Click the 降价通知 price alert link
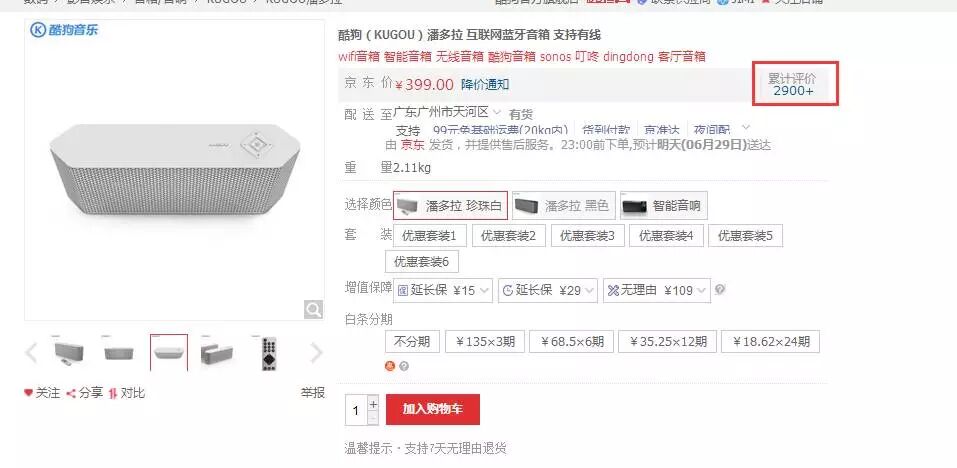The height and width of the screenshot is (468, 957). (485, 84)
